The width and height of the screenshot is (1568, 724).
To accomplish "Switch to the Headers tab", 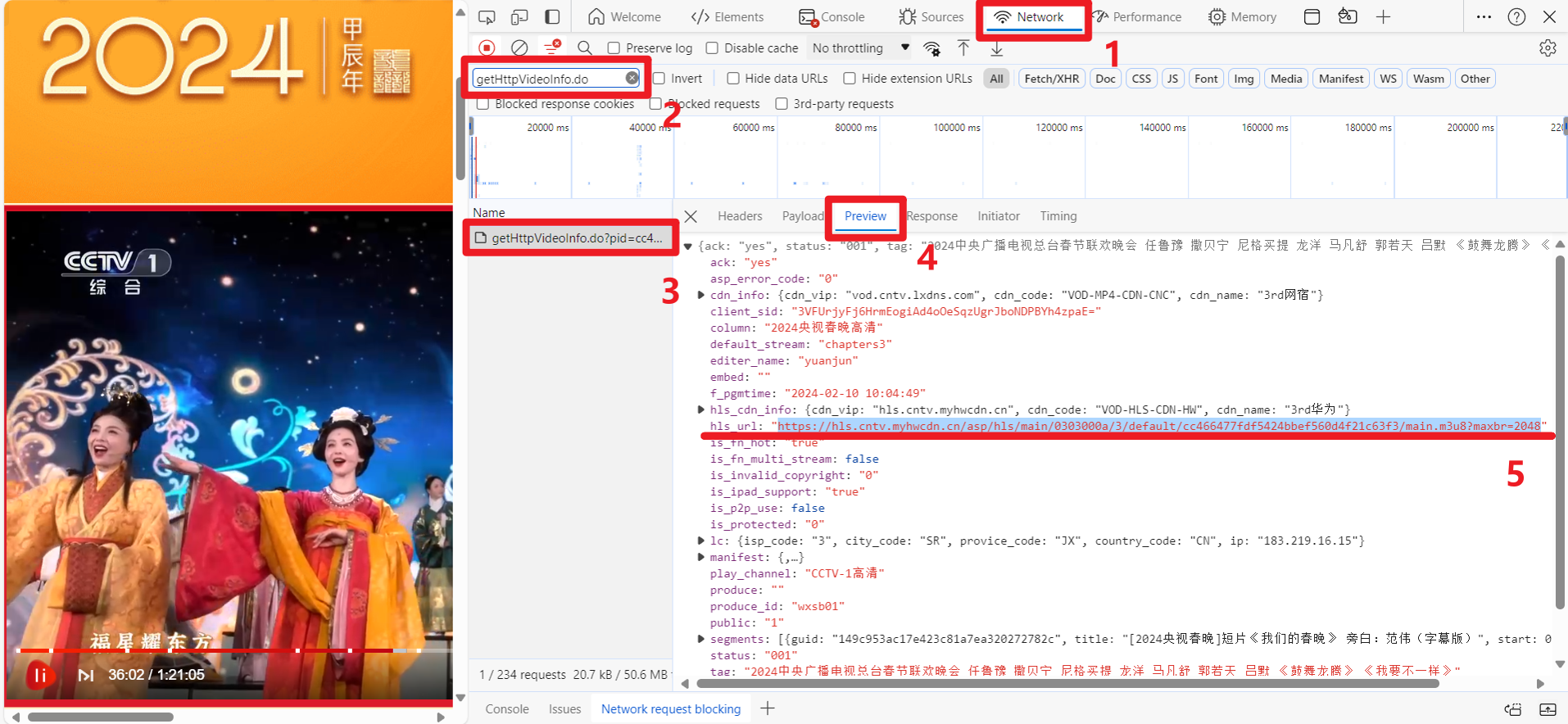I will pyautogui.click(x=739, y=216).
